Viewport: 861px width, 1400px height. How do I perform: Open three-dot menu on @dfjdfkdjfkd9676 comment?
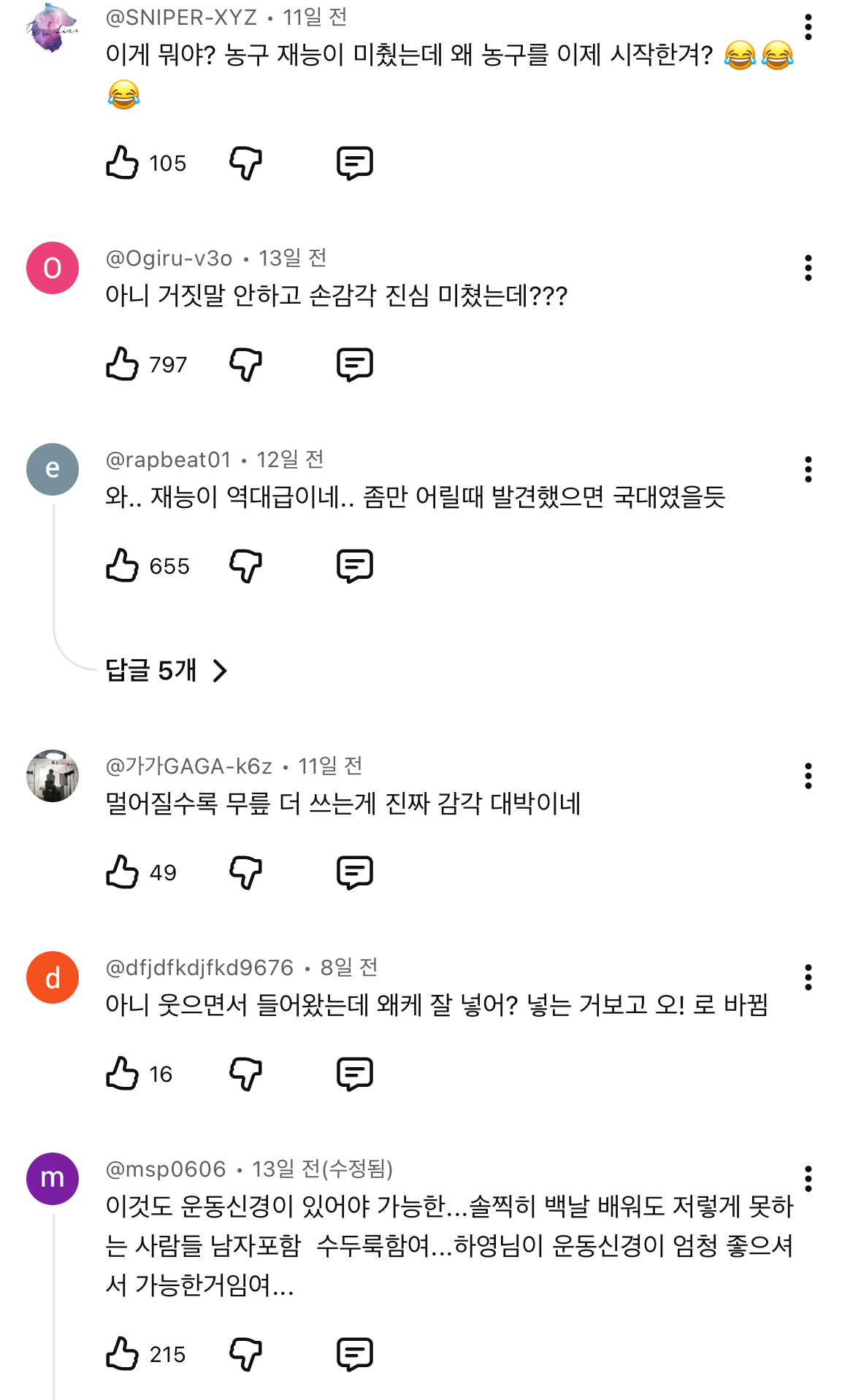(808, 977)
